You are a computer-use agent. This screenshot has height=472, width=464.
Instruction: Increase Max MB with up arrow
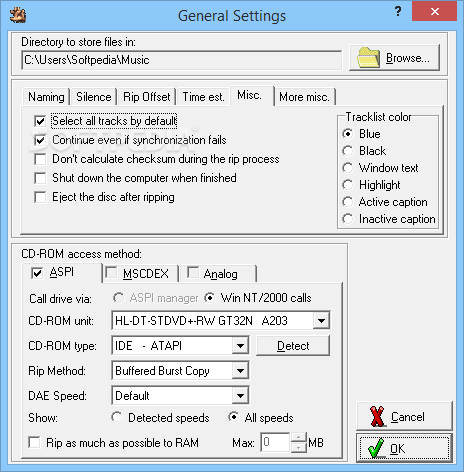[x=299, y=438]
